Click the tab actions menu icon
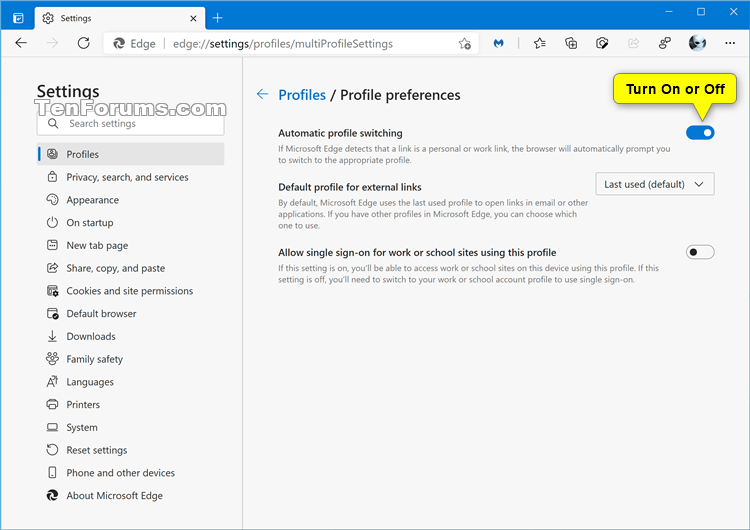This screenshot has width=750, height=530. coord(18,18)
